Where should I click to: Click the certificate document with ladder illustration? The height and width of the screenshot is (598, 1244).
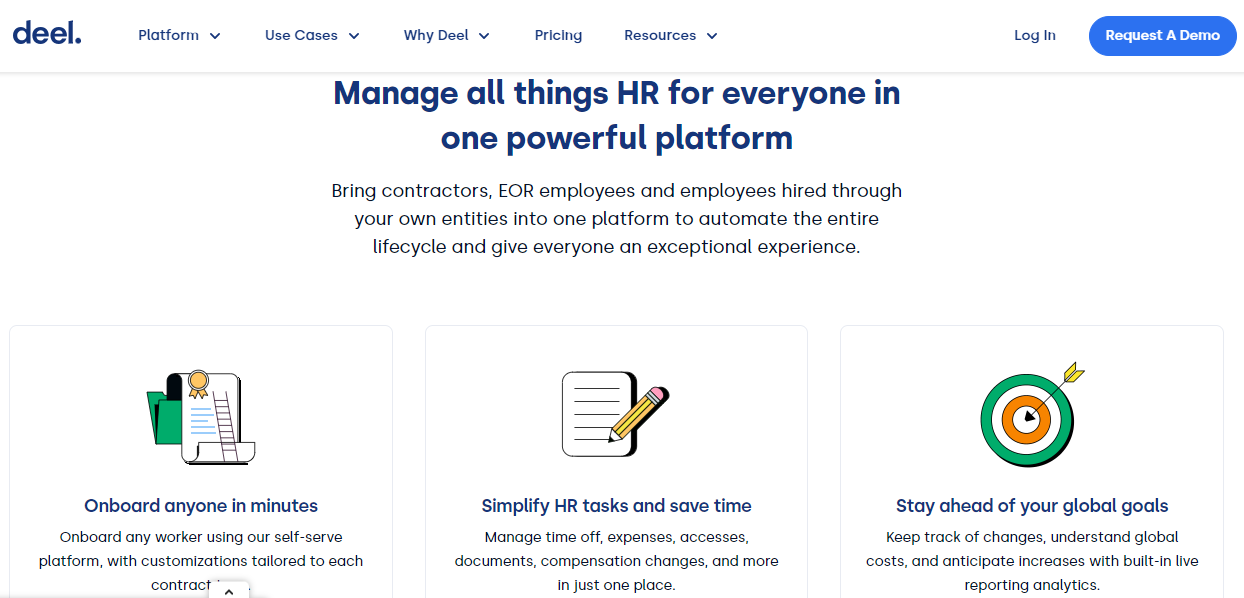point(201,417)
